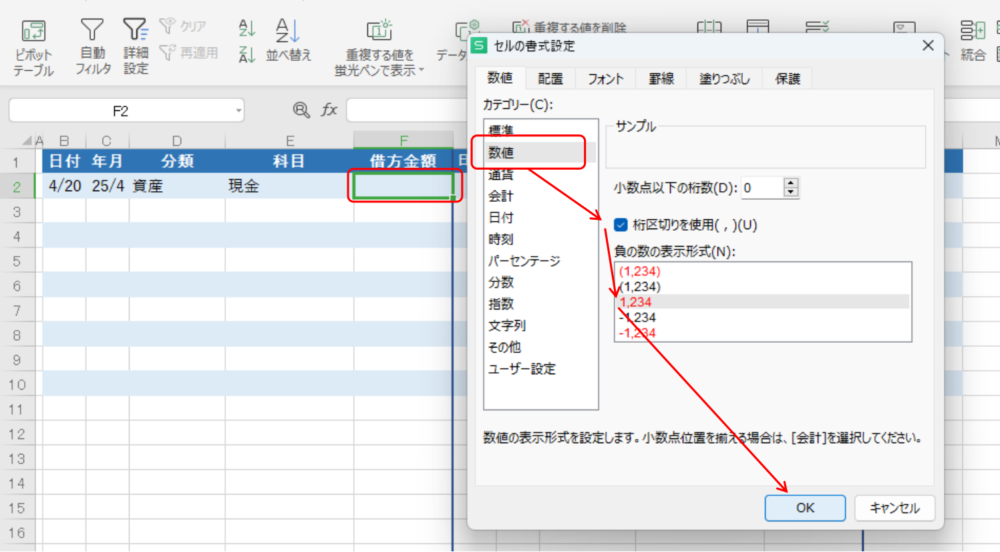
Task: Click the fx insert function icon
Action: [x=329, y=110]
